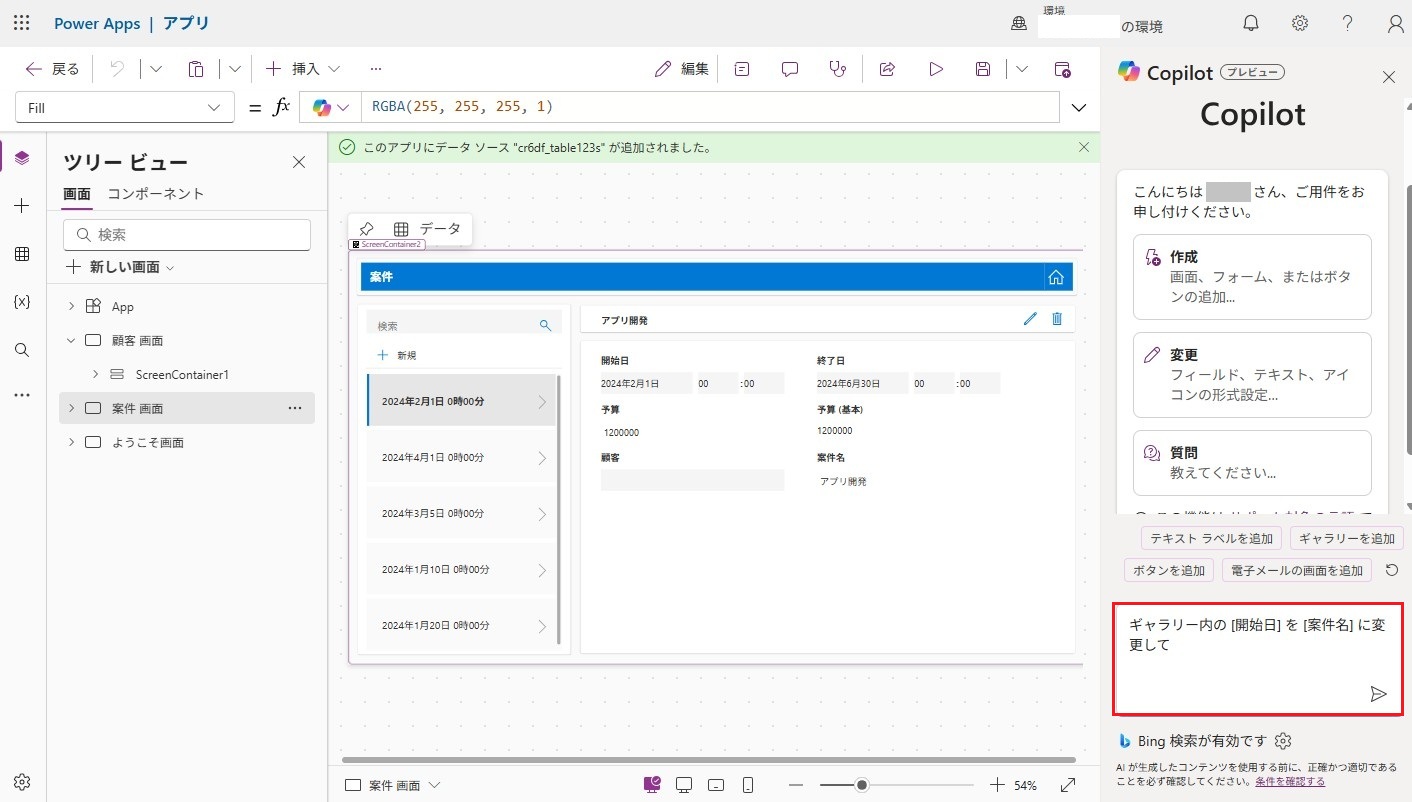
Task: Open the Comments icon in toolbar
Action: [x=790, y=69]
